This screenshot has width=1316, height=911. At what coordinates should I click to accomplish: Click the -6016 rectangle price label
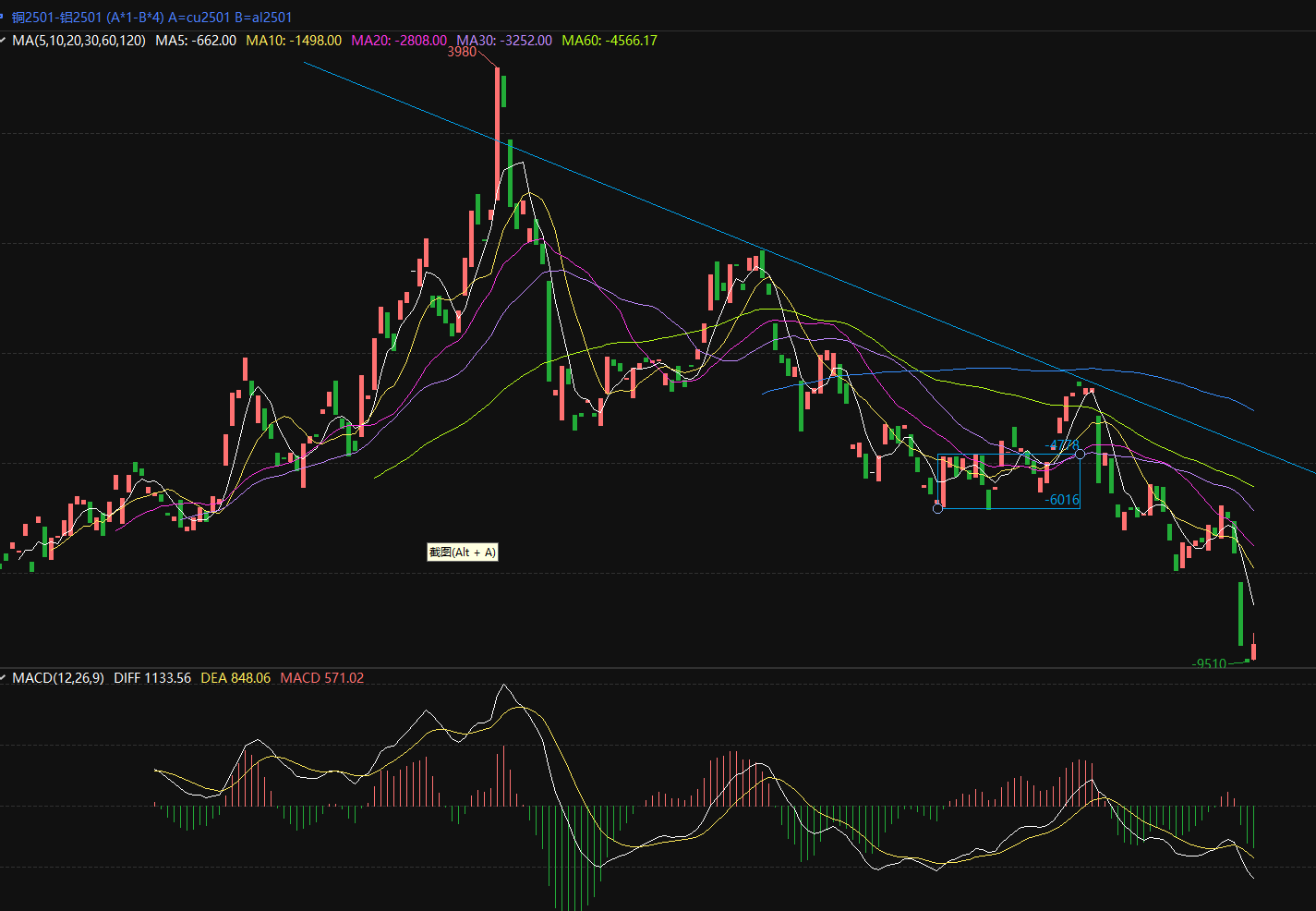coord(1062,500)
